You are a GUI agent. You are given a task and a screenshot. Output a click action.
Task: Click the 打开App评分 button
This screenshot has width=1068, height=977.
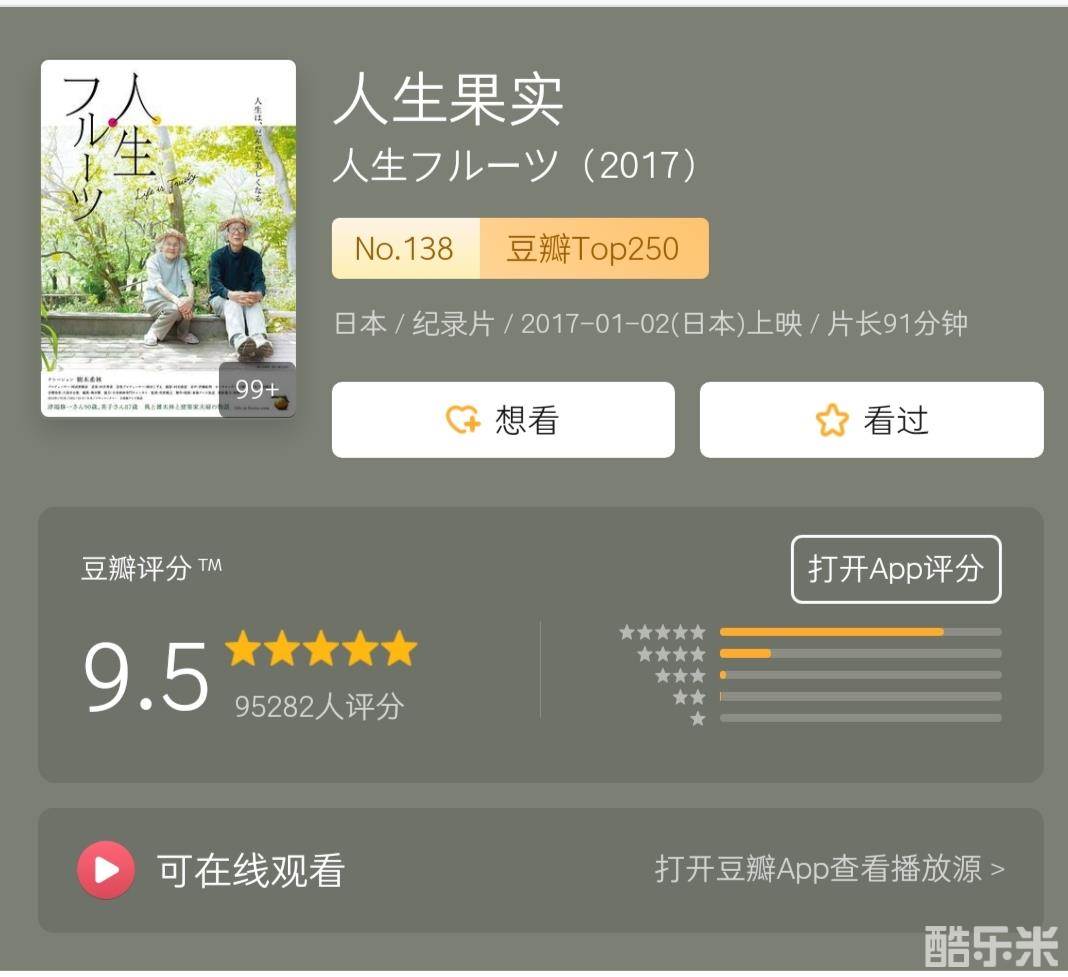click(896, 569)
